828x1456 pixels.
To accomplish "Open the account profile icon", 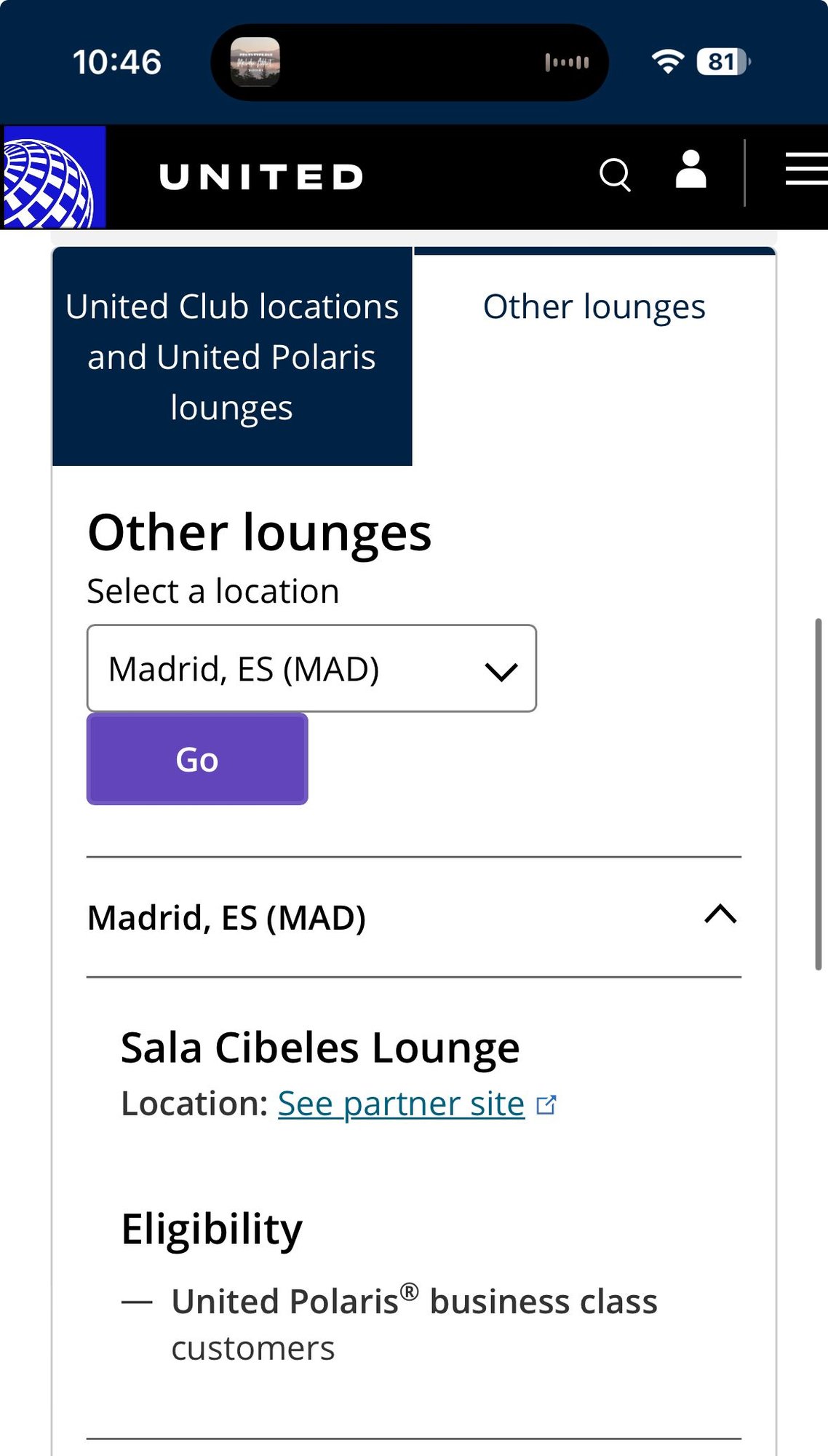I will 690,170.
